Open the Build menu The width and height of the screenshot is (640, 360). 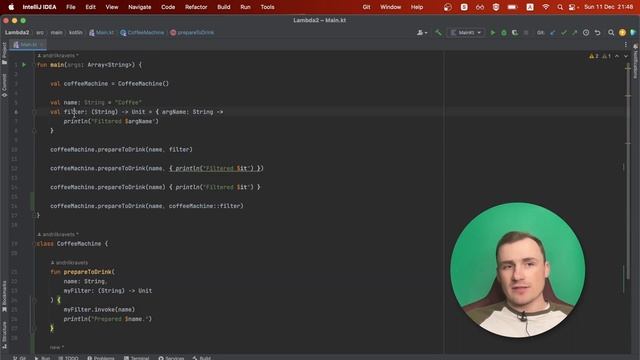[x=224, y=7]
